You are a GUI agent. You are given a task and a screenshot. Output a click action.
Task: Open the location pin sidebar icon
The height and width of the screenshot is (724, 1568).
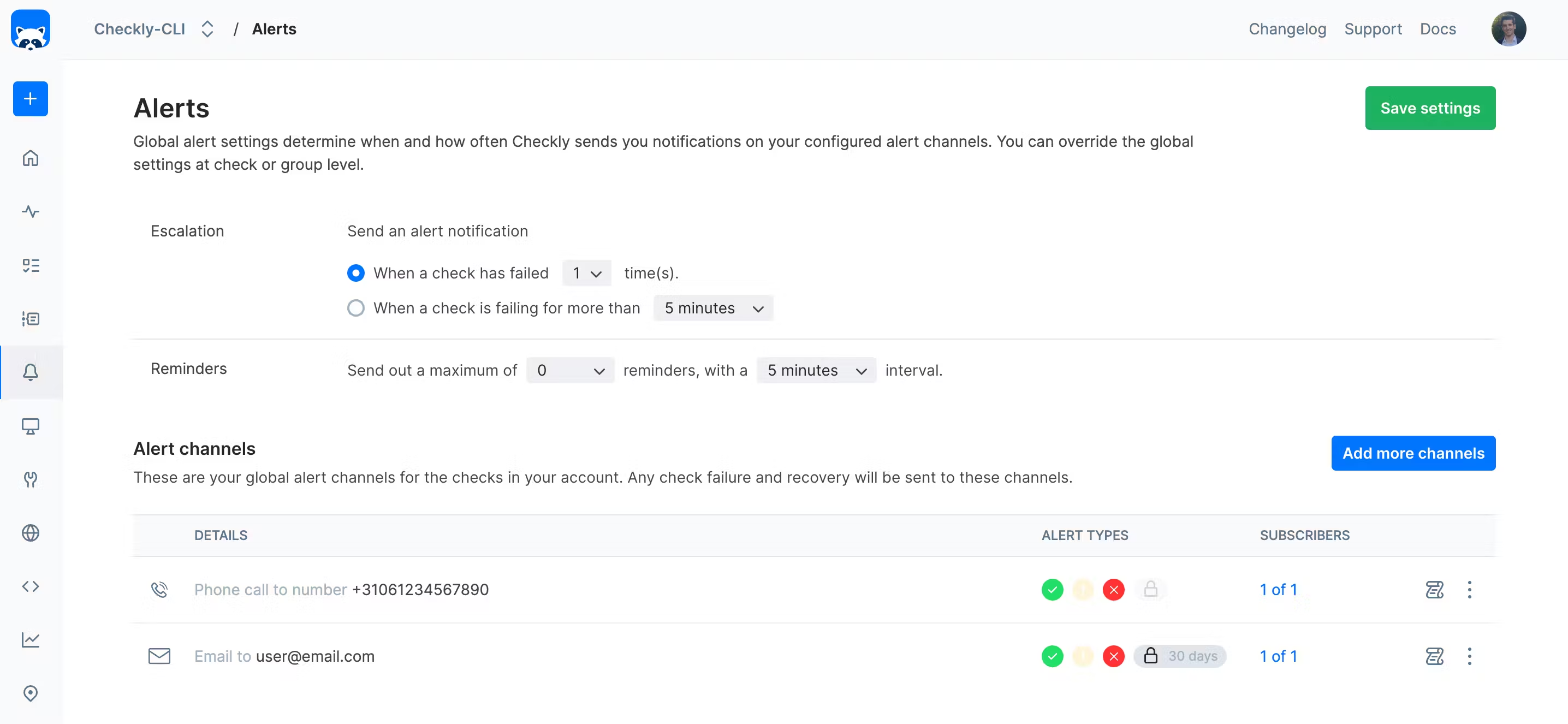tap(31, 693)
